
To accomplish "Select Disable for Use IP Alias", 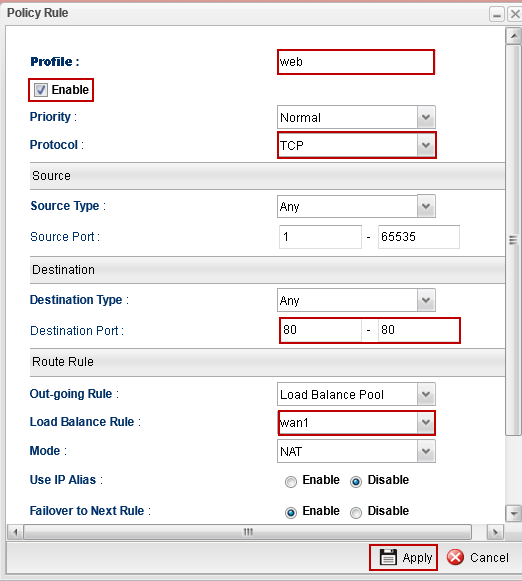I will coord(356,481).
